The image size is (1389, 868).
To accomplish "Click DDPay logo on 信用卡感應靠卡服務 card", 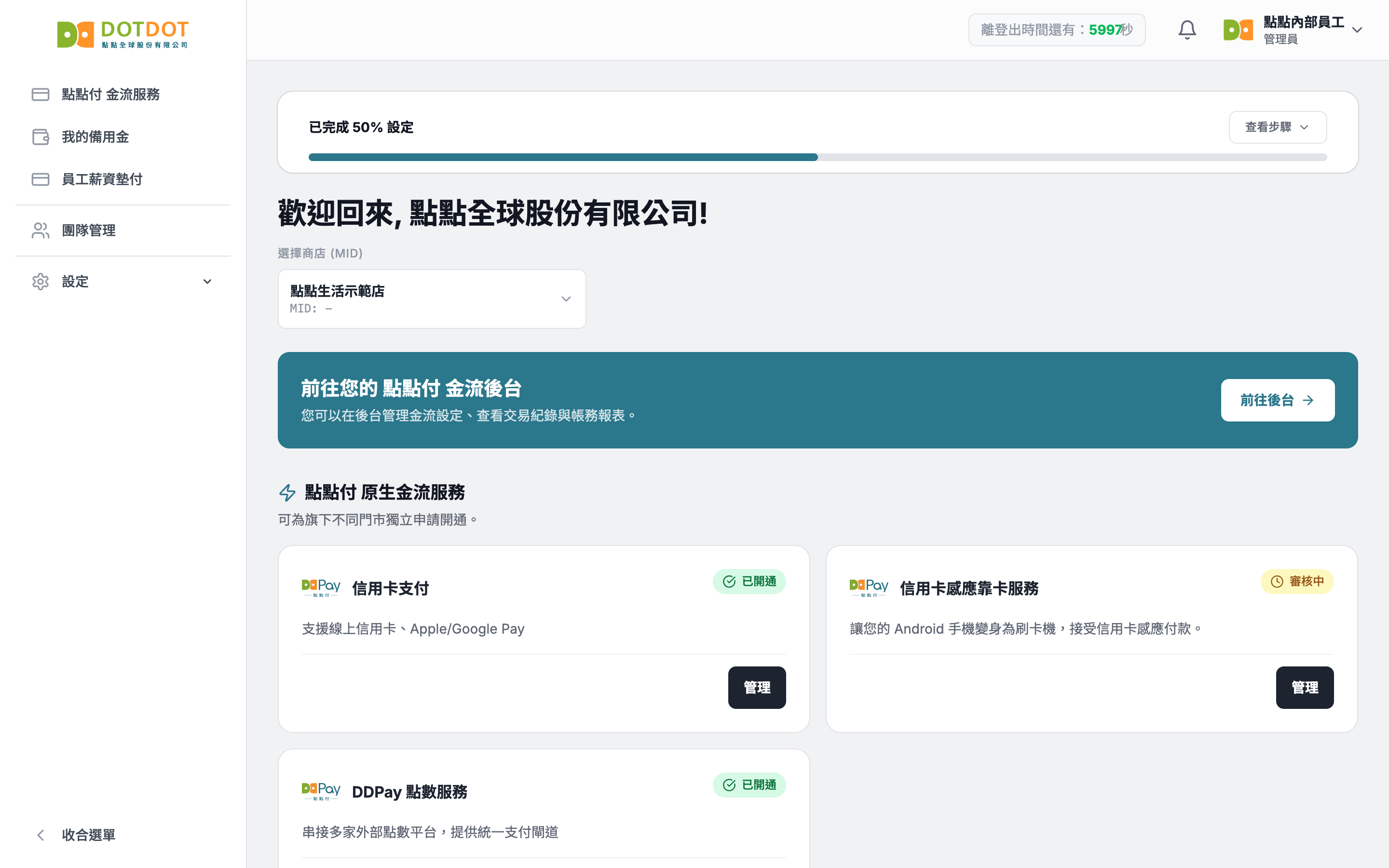I will coord(869,588).
